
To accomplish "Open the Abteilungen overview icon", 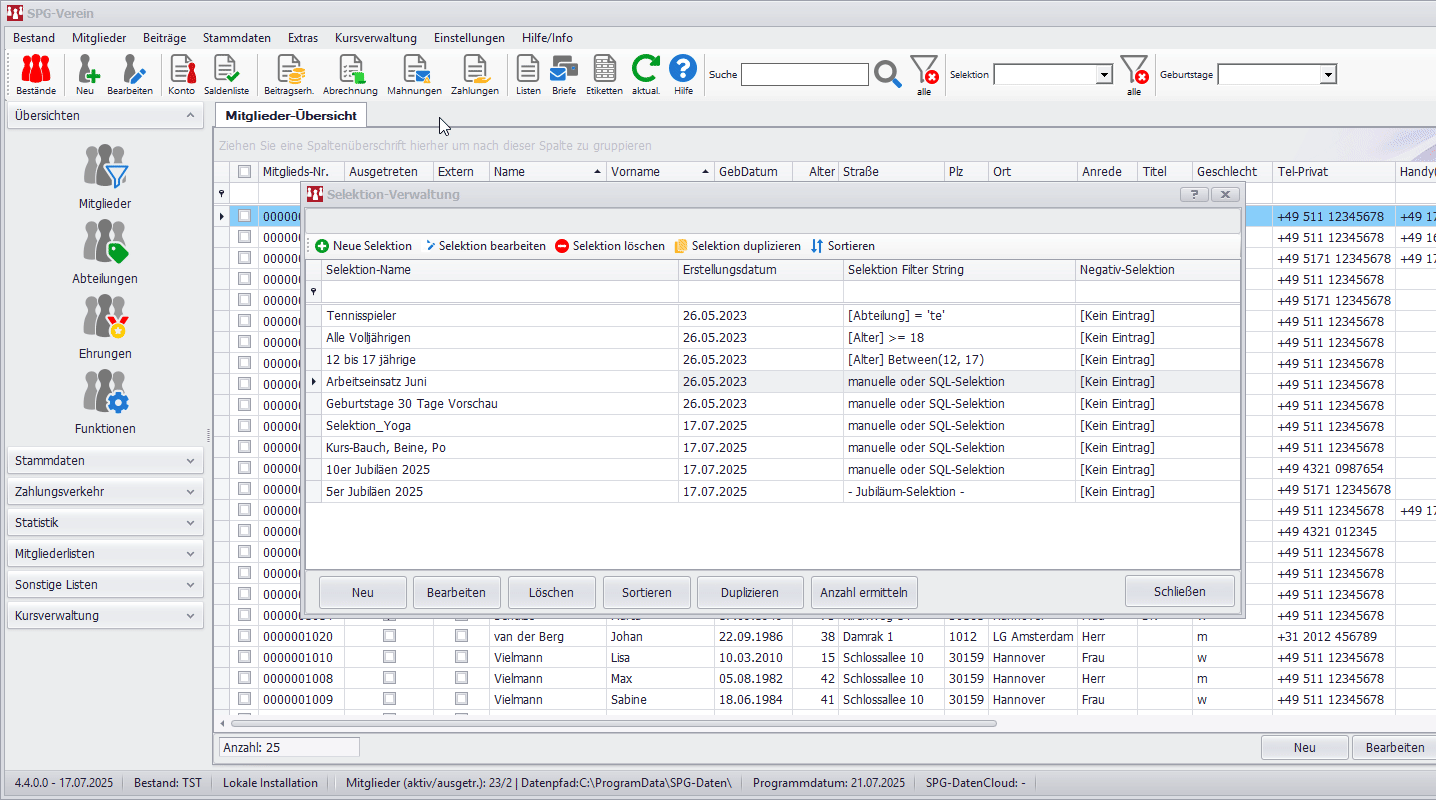I will coord(105,252).
